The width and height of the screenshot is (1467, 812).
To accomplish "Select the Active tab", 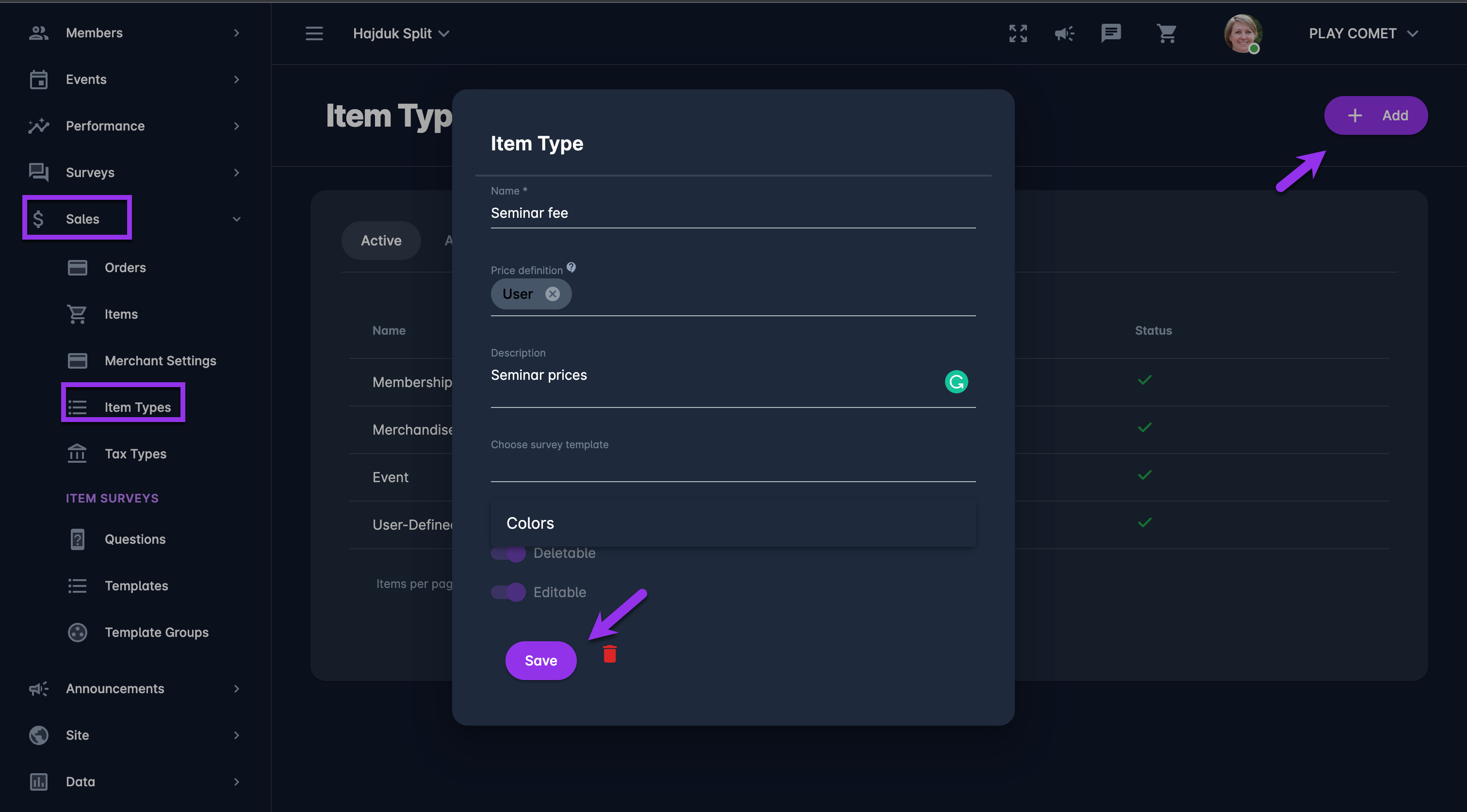I will click(x=381, y=240).
